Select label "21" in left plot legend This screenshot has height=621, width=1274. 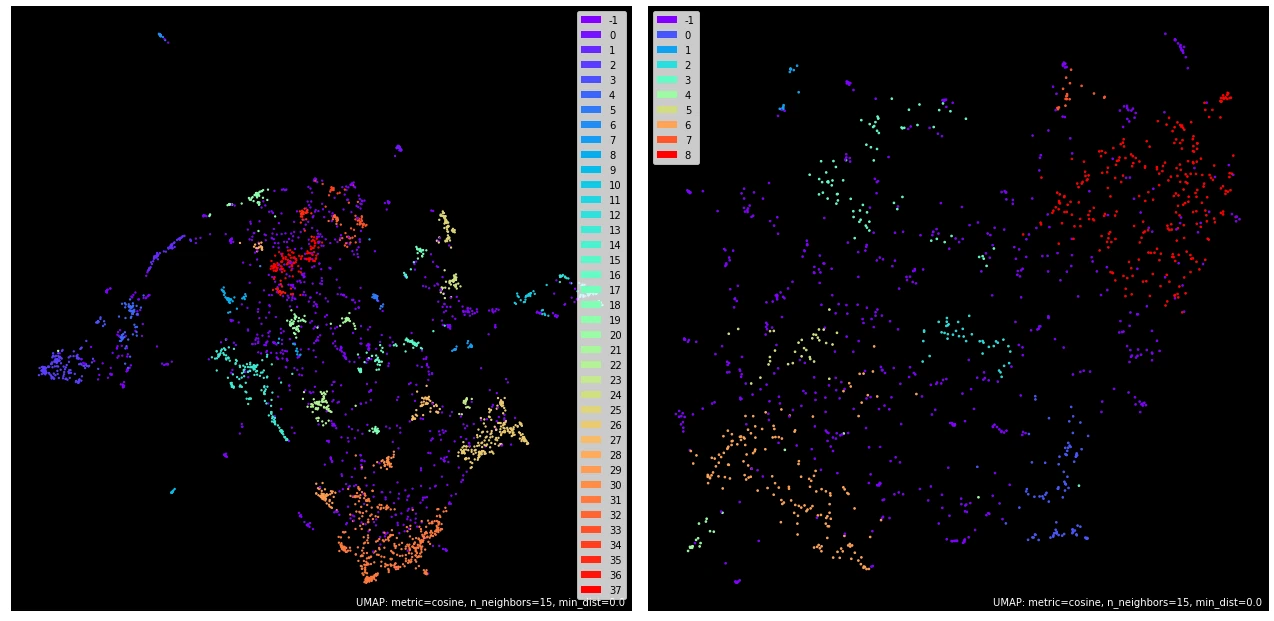point(615,350)
